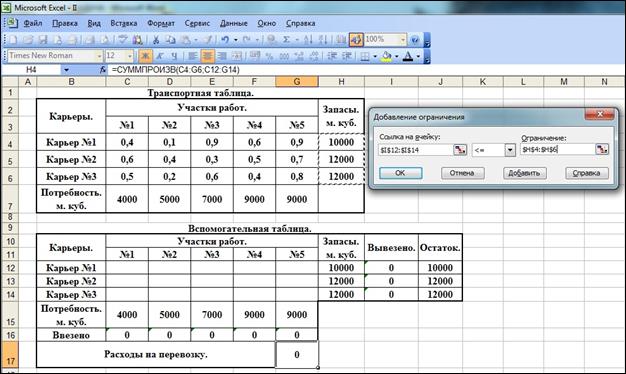Sort descending with the Z-A icon
The height and width of the screenshot is (374, 626).
click(323, 40)
